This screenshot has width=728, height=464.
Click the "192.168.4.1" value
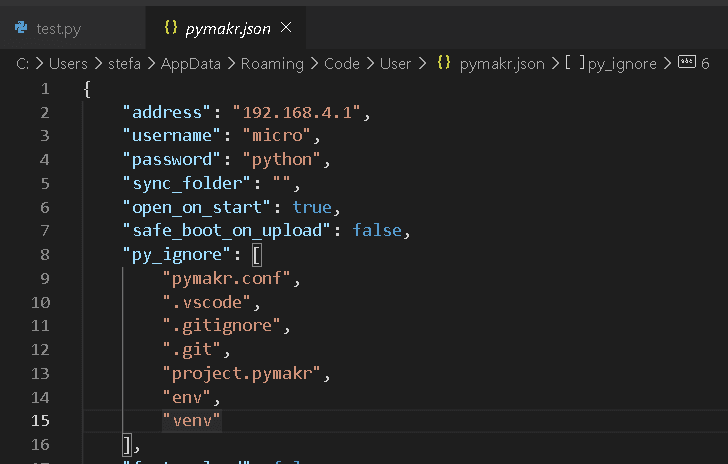296,112
